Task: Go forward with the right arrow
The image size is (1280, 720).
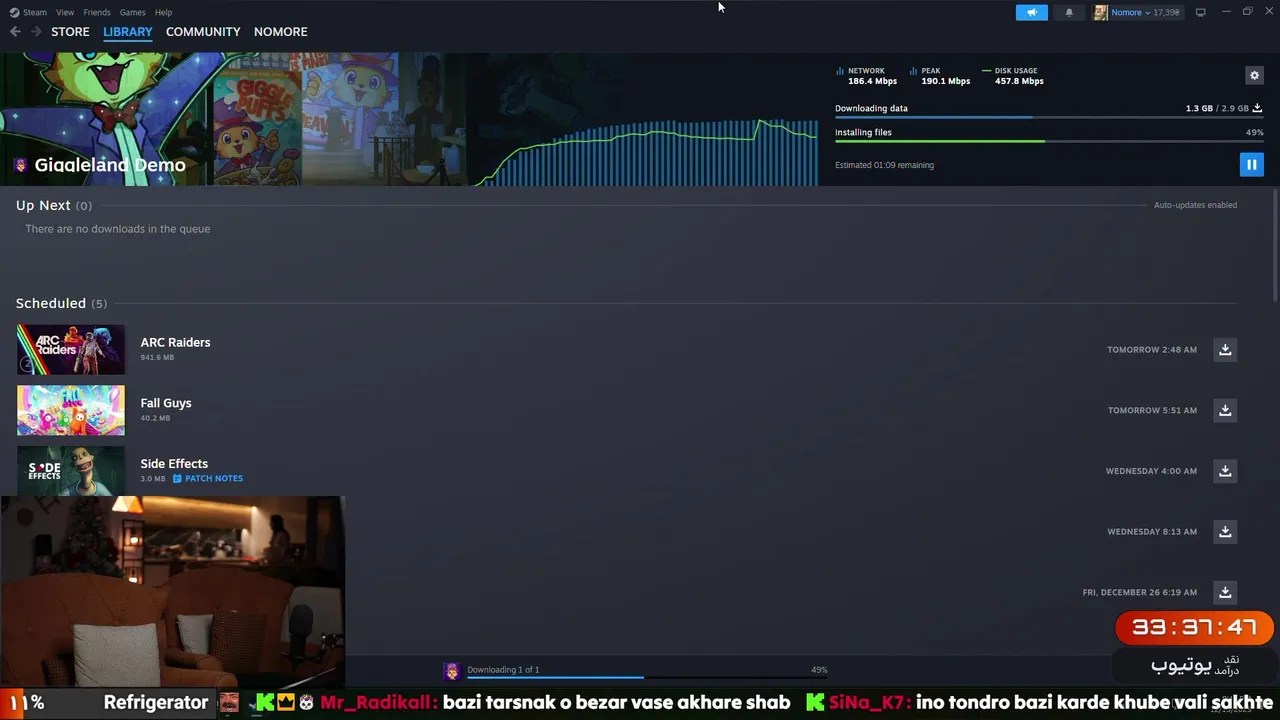Action: coord(36,32)
